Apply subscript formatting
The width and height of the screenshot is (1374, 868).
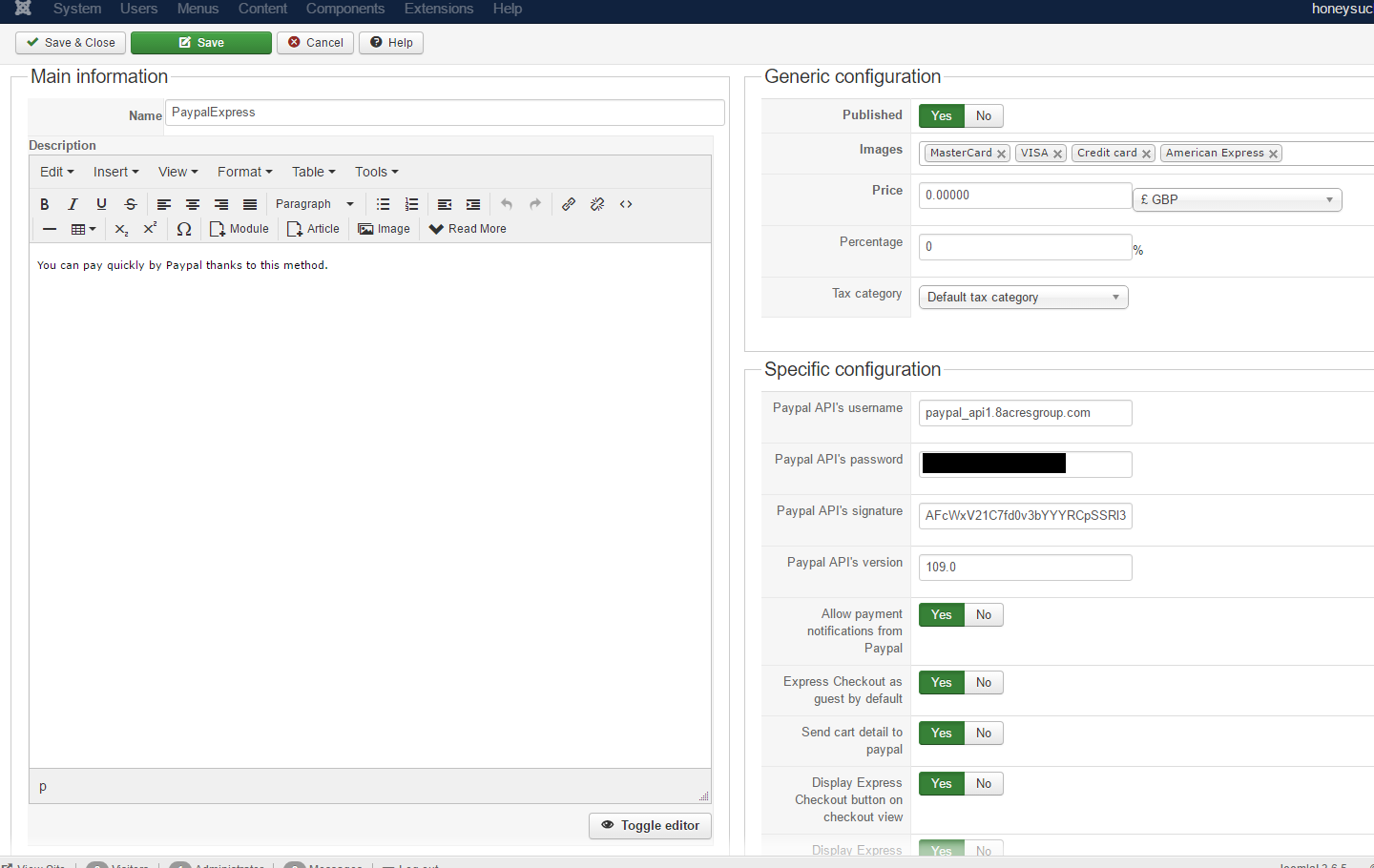pyautogui.click(x=121, y=229)
